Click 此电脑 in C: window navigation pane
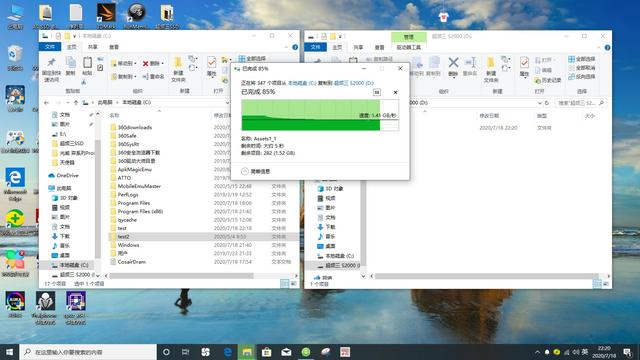The width and height of the screenshot is (640, 360). pyautogui.click(x=63, y=188)
